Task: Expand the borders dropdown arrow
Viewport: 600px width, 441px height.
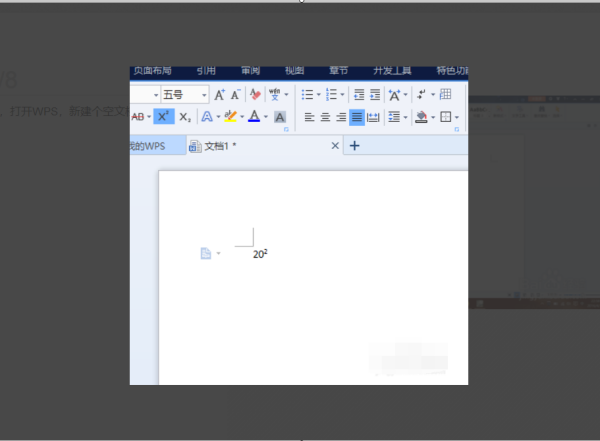Action: click(x=457, y=117)
